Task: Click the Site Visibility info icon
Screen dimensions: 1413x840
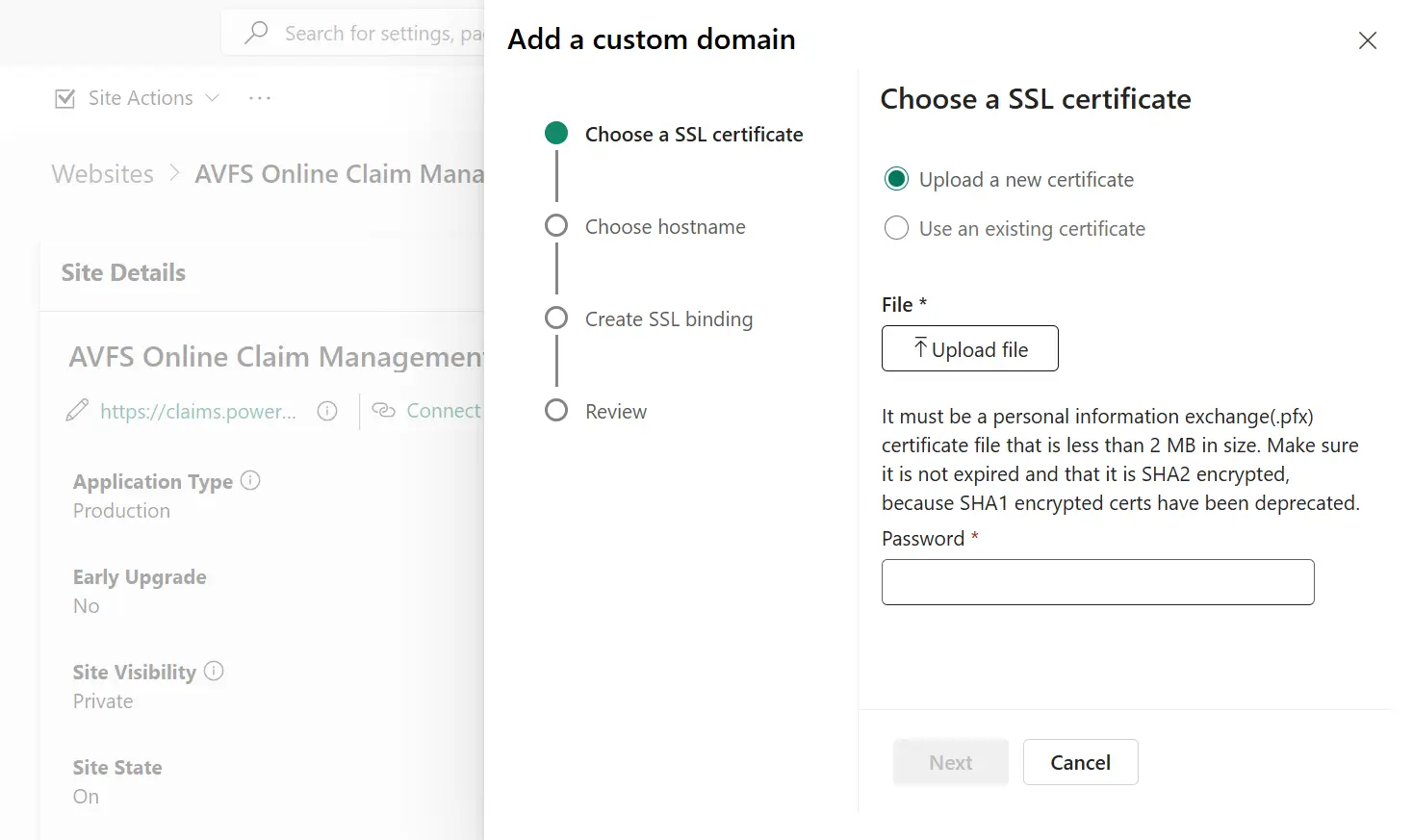Action: point(214,671)
